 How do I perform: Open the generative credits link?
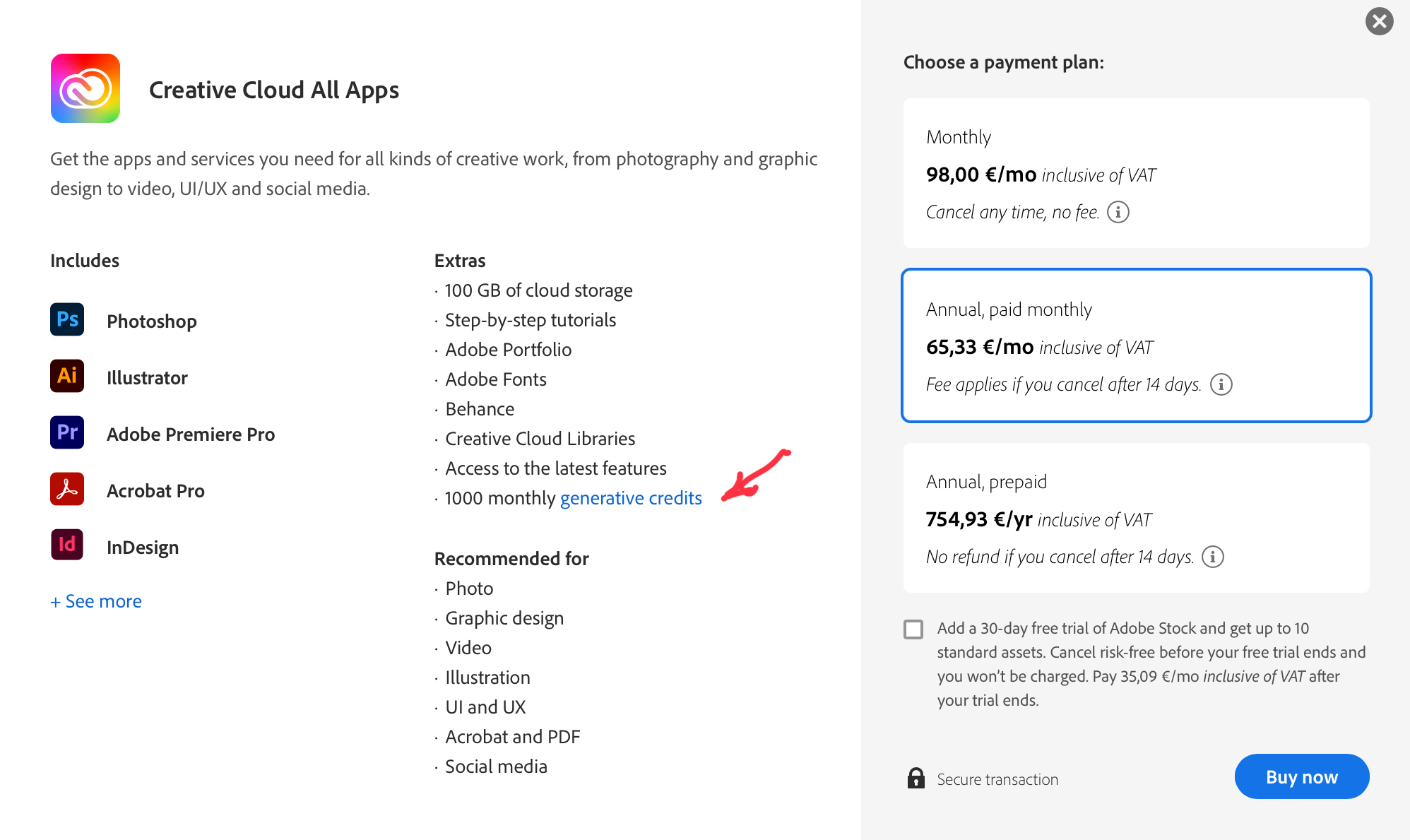pos(631,497)
